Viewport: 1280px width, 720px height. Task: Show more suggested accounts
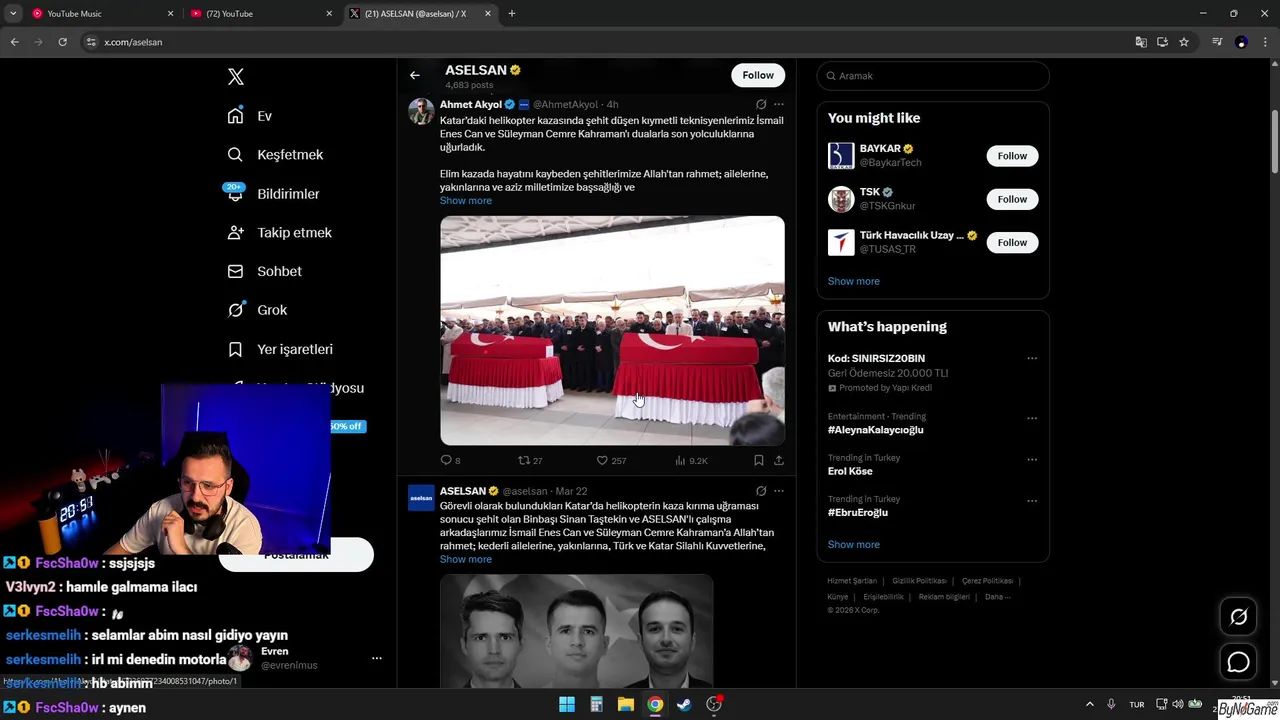tap(853, 281)
